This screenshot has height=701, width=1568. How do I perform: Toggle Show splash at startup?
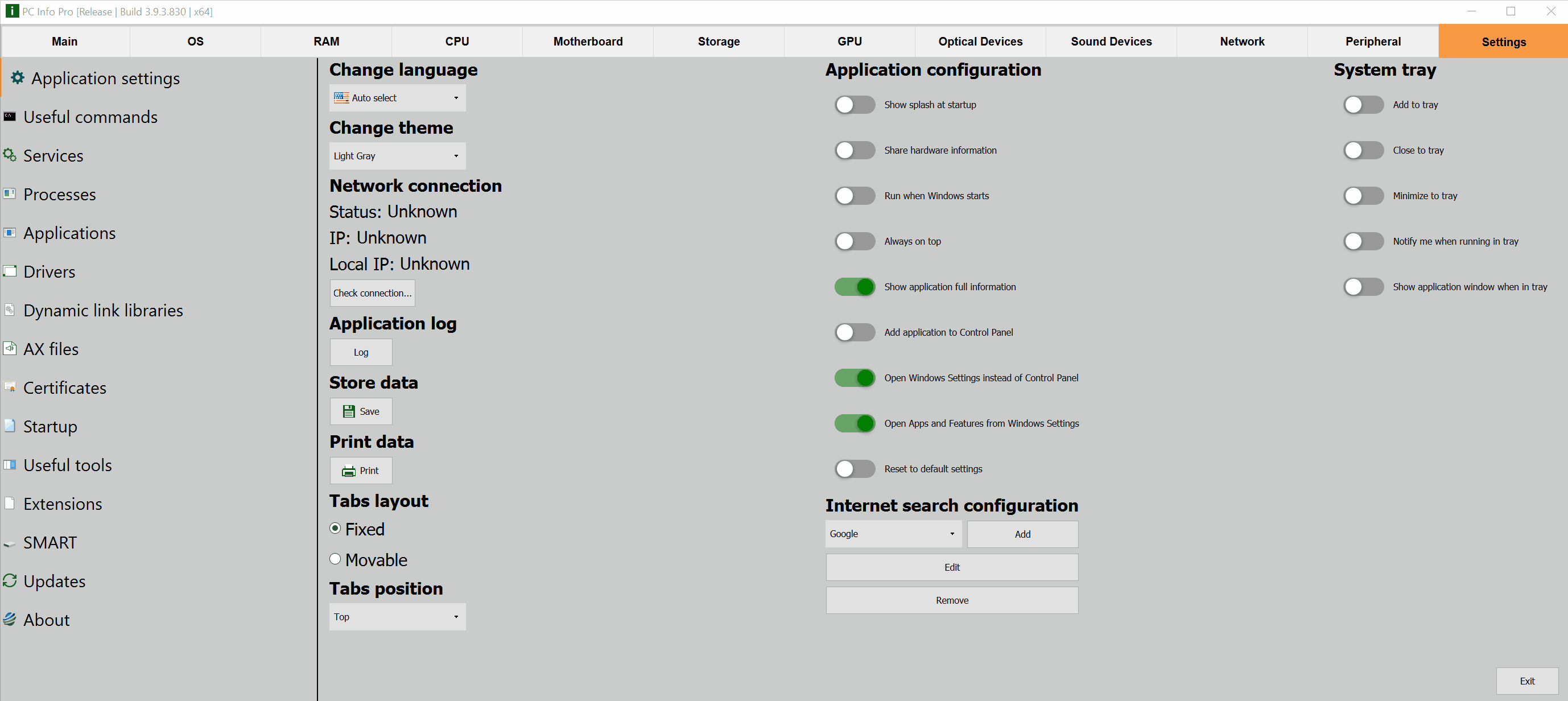coord(855,105)
